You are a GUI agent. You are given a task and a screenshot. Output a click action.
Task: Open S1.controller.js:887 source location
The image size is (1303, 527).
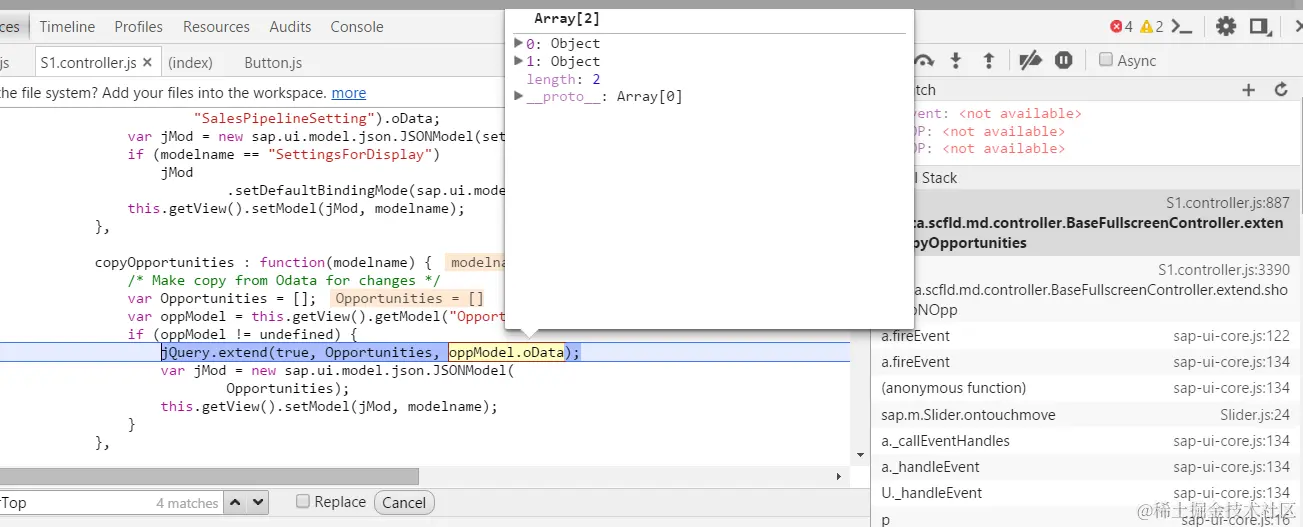(1228, 203)
